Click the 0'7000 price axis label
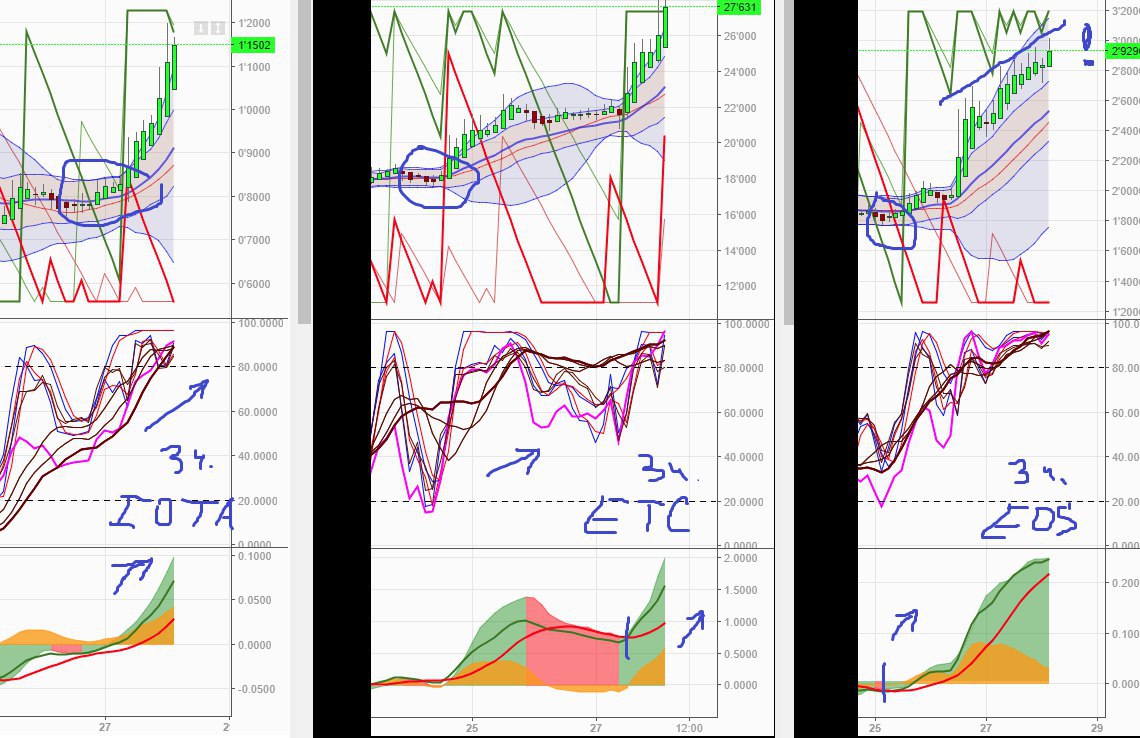This screenshot has width=1140, height=738. 254,240
